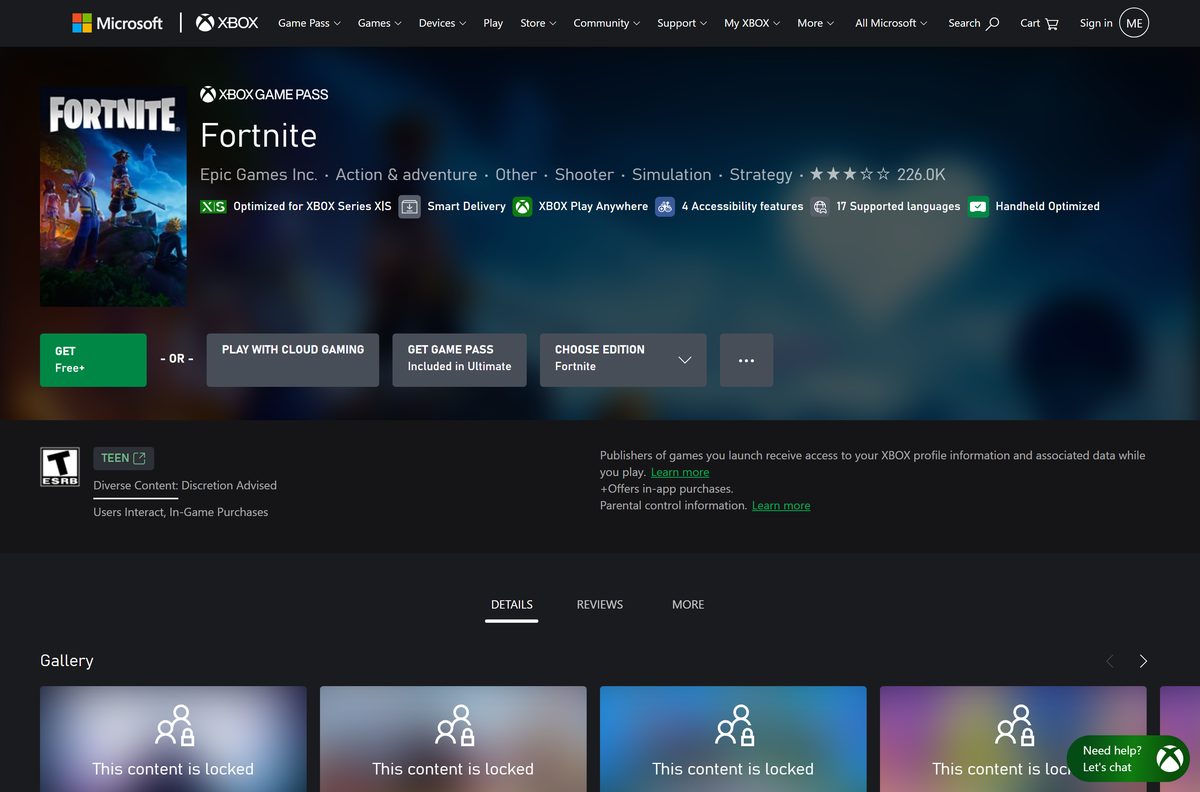This screenshot has height=792, width=1200.
Task: Expand the My XBOX menu
Action: tap(751, 23)
